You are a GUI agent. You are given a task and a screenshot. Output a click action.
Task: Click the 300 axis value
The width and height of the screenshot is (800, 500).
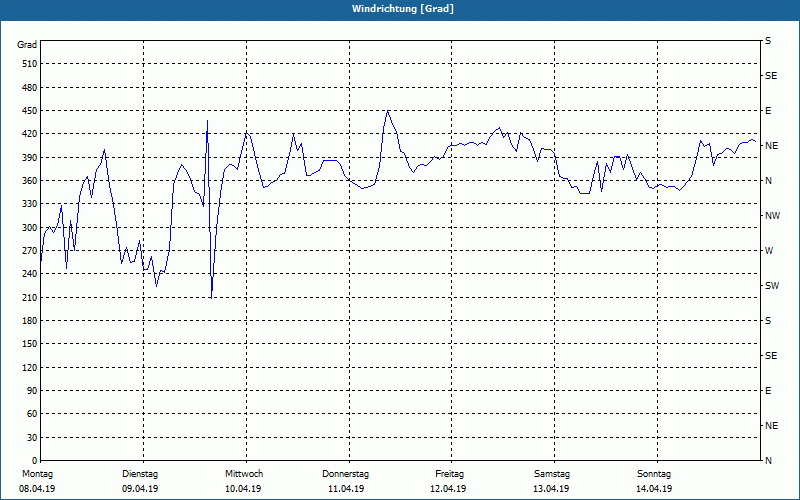point(30,228)
